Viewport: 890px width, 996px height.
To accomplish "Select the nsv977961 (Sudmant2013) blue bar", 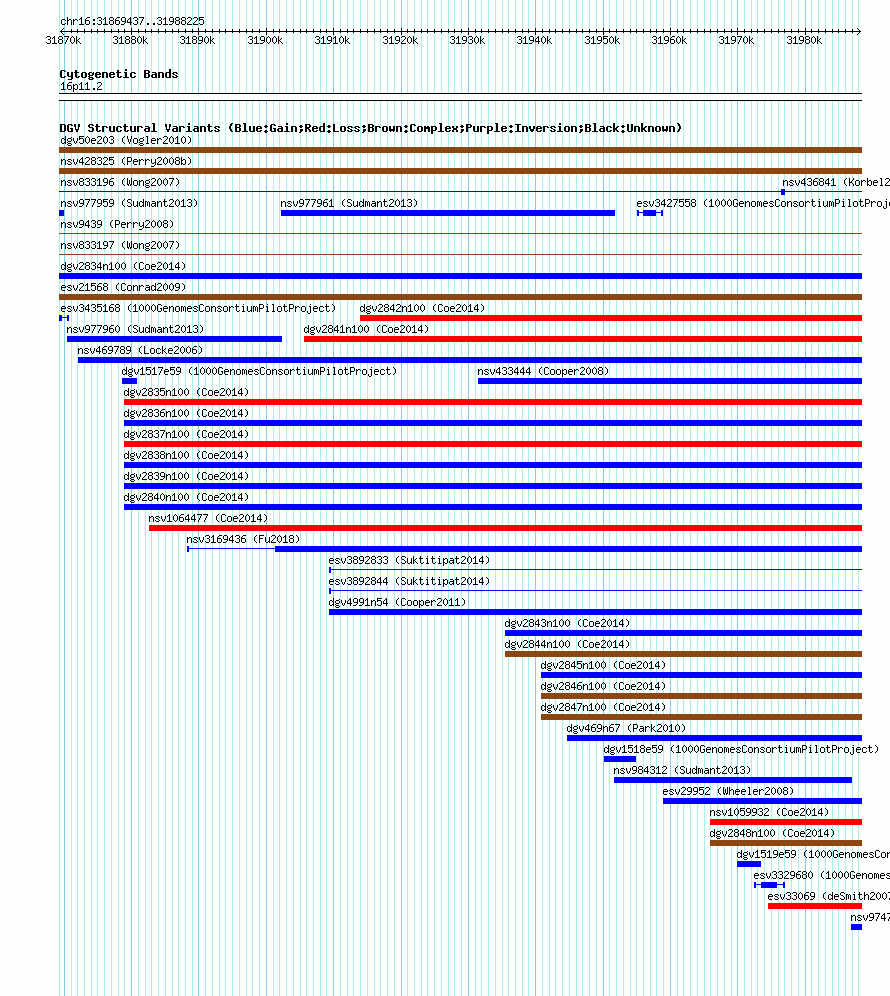I will pyautogui.click(x=448, y=213).
